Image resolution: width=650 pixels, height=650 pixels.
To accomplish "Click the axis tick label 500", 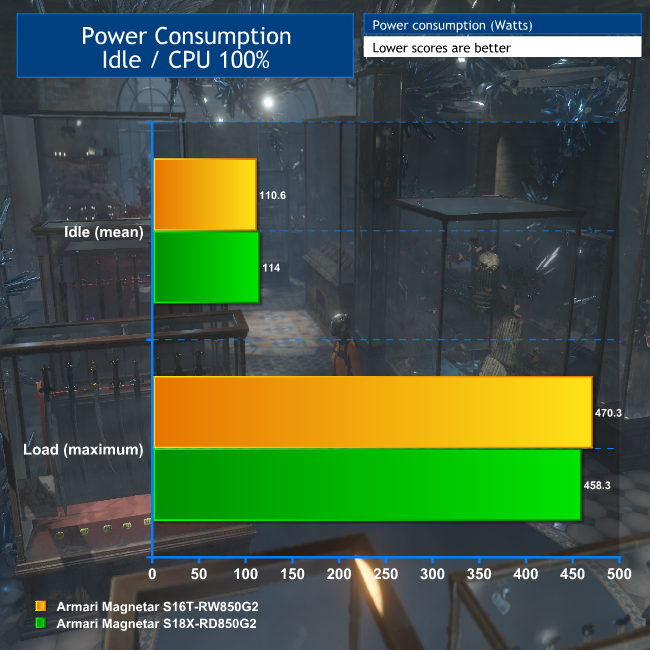I will point(619,574).
